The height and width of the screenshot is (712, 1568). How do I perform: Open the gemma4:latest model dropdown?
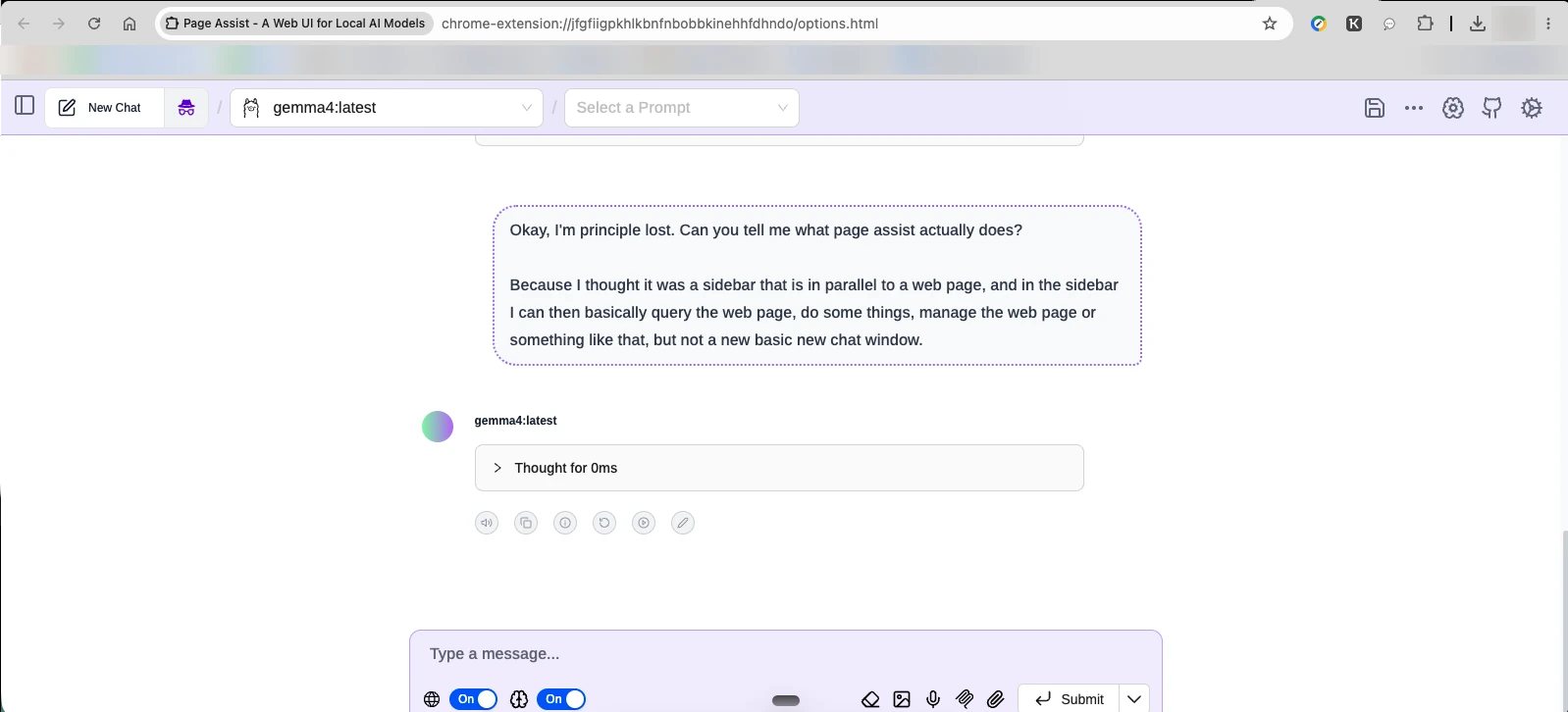387,108
